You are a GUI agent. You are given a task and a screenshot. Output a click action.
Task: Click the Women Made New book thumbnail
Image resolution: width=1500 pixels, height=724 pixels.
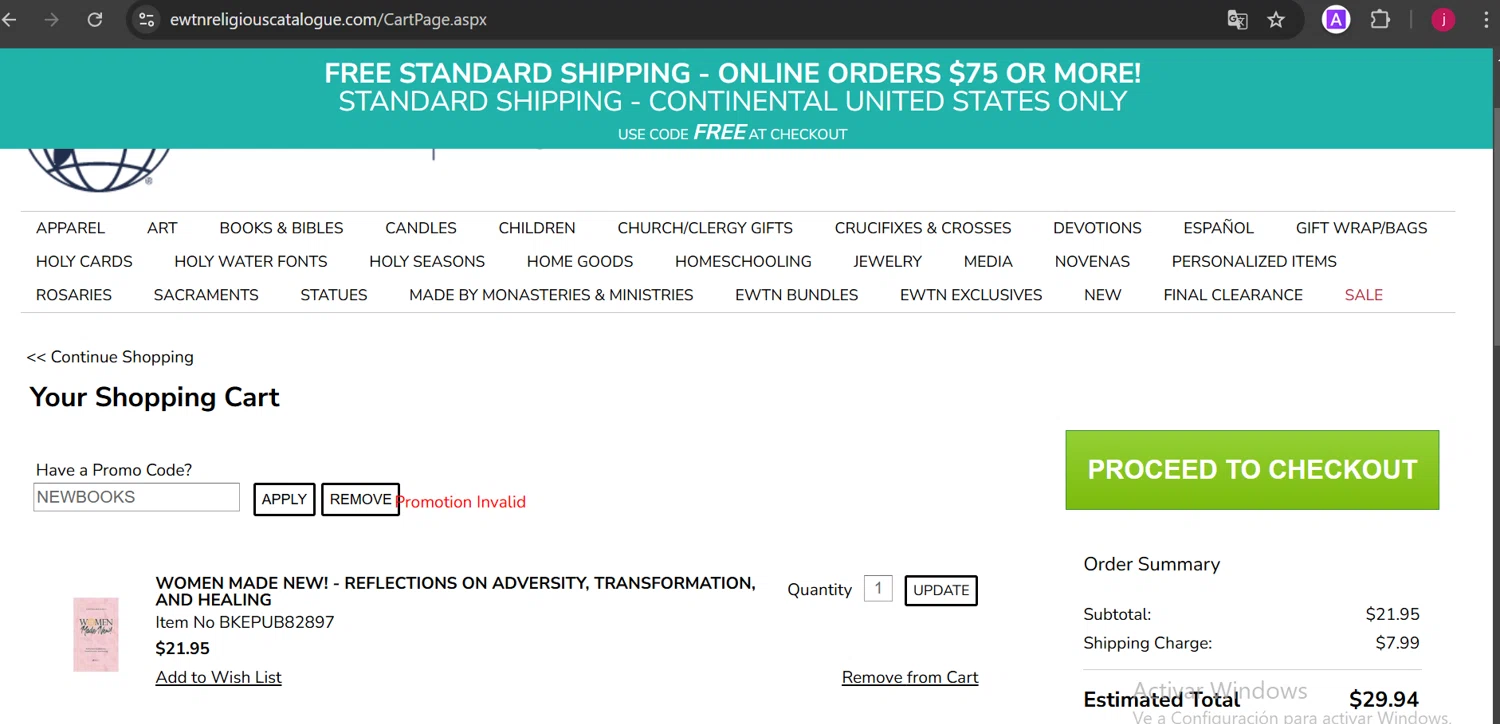click(96, 635)
